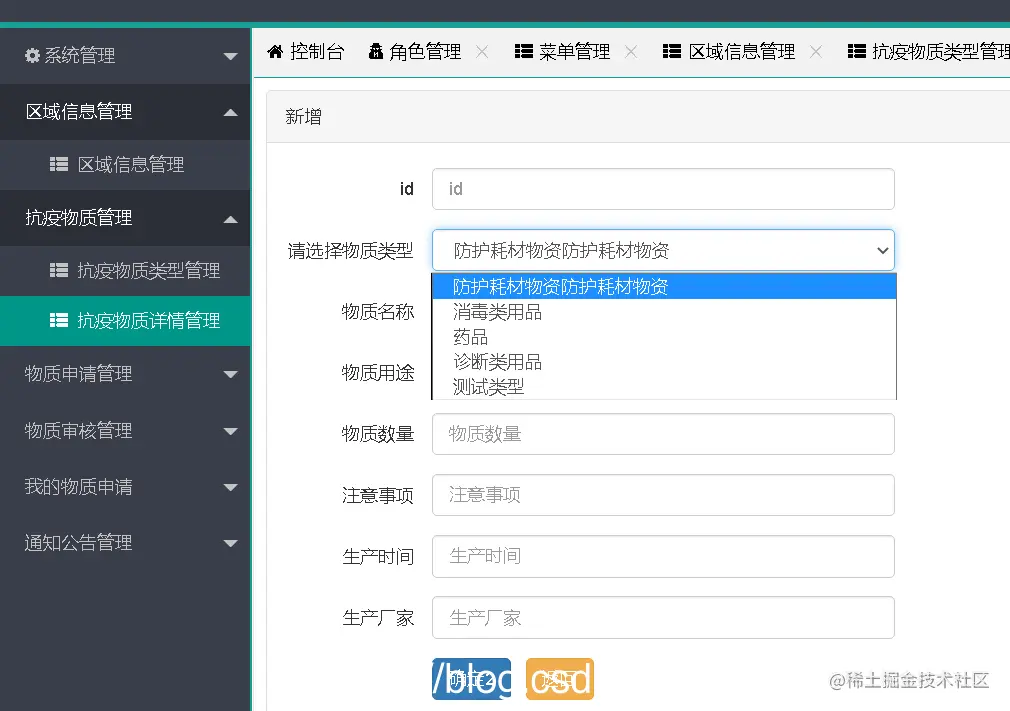Click the 新增 panel heading
This screenshot has width=1010, height=711.
303,117
